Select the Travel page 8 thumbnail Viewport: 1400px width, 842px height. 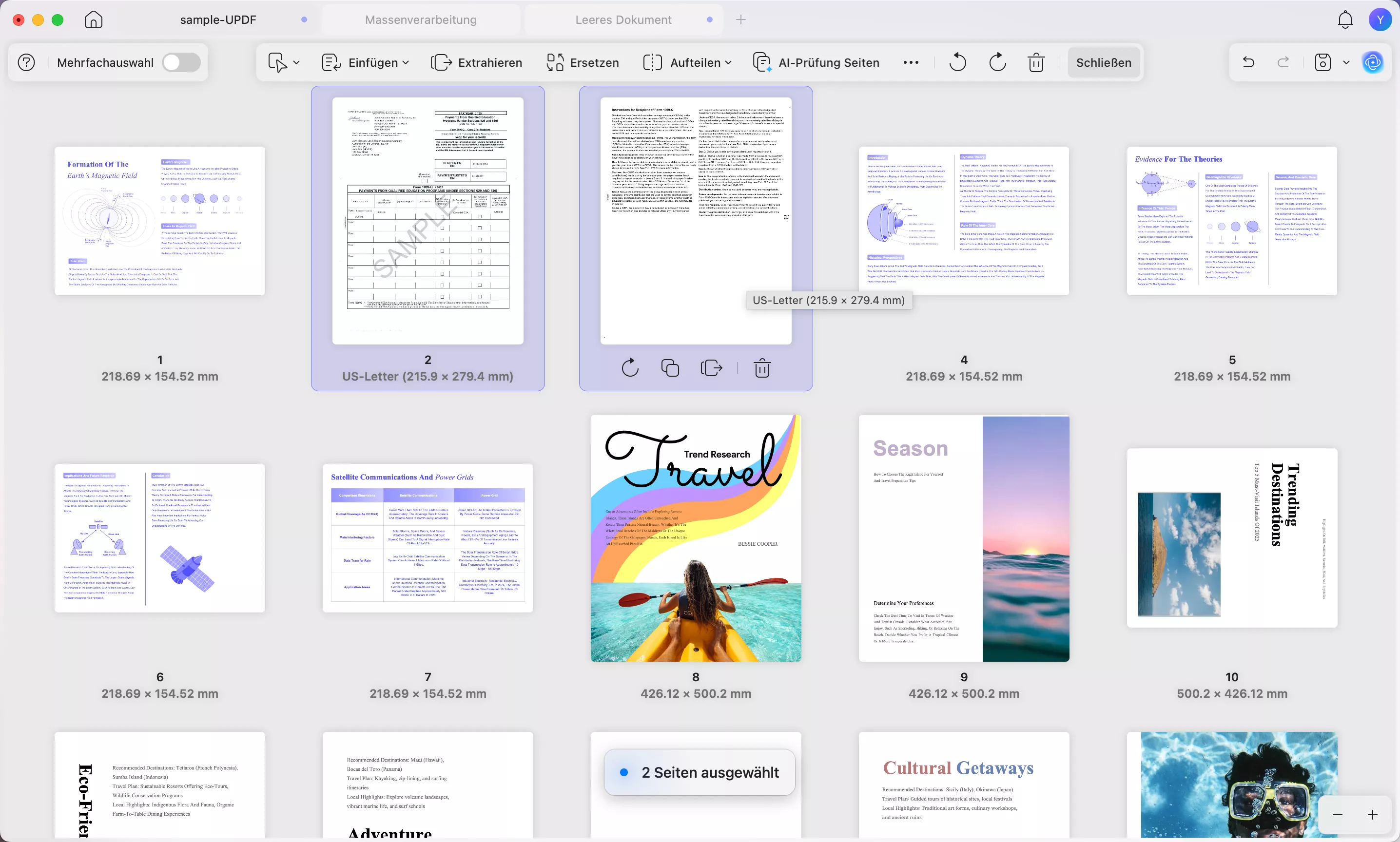(696, 538)
